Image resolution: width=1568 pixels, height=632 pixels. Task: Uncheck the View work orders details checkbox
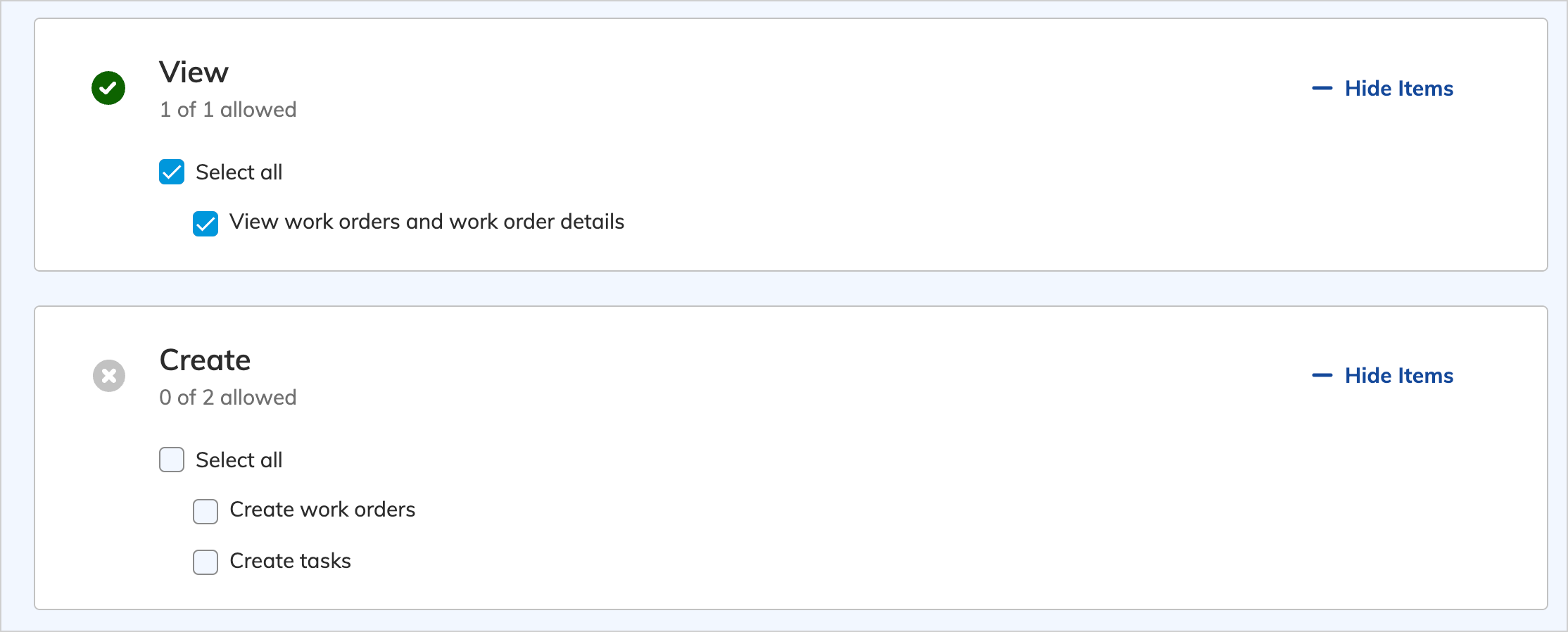[206, 224]
